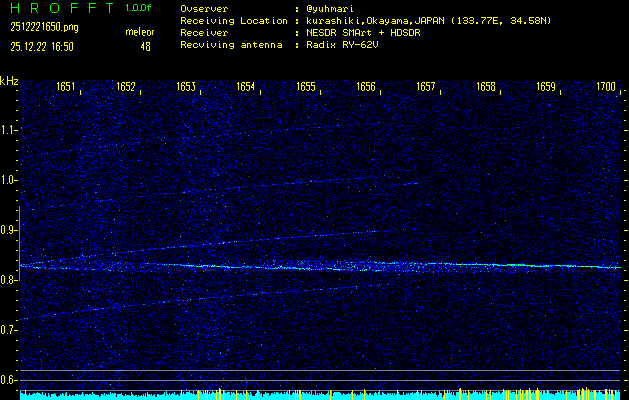Viewport: 629px width, 400px height.
Task: Click the HROFFT title text
Action: pyautogui.click(x=57, y=8)
